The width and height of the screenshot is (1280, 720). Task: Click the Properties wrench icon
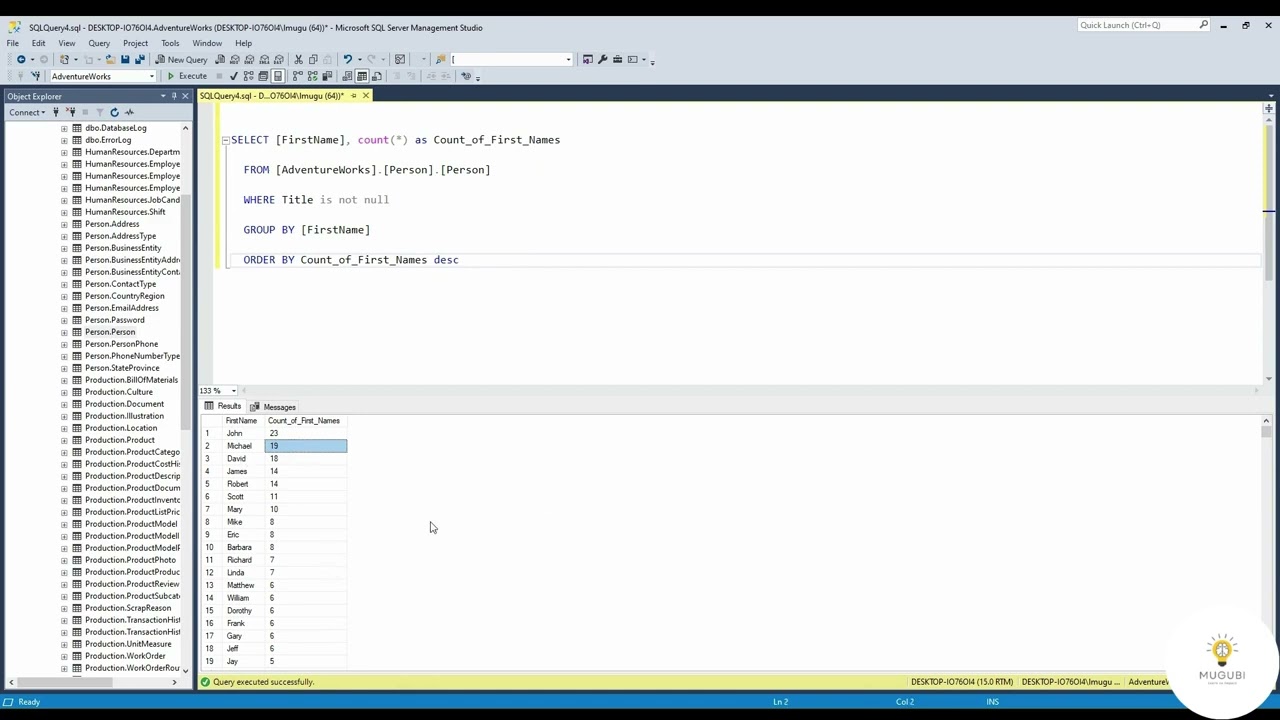tap(602, 59)
